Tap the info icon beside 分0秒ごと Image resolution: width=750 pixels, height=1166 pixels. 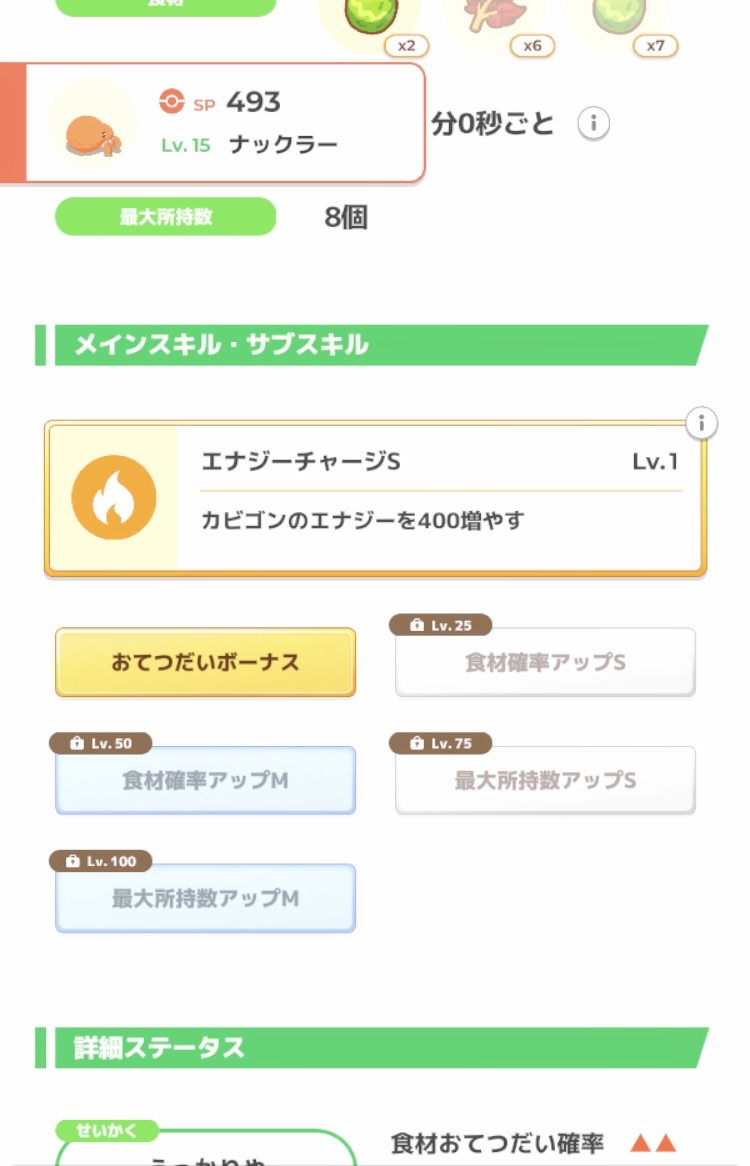tap(594, 124)
